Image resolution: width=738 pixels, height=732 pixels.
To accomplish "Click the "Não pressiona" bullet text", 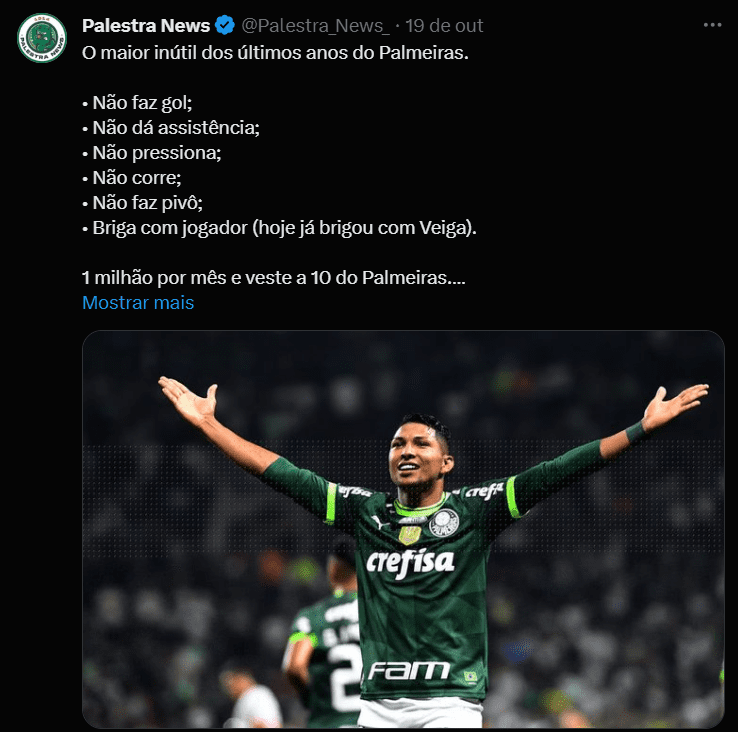I will (151, 152).
